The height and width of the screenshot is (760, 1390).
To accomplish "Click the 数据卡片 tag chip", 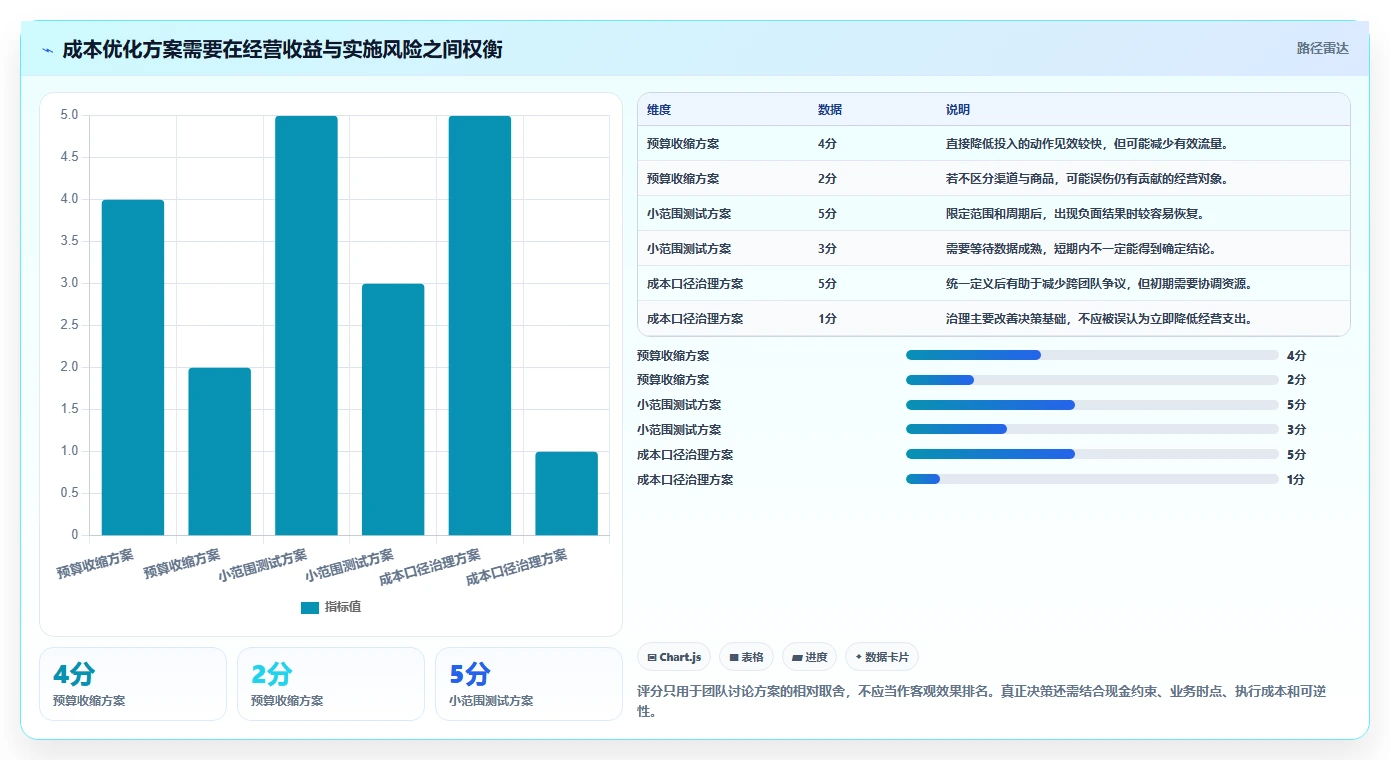I will point(882,657).
